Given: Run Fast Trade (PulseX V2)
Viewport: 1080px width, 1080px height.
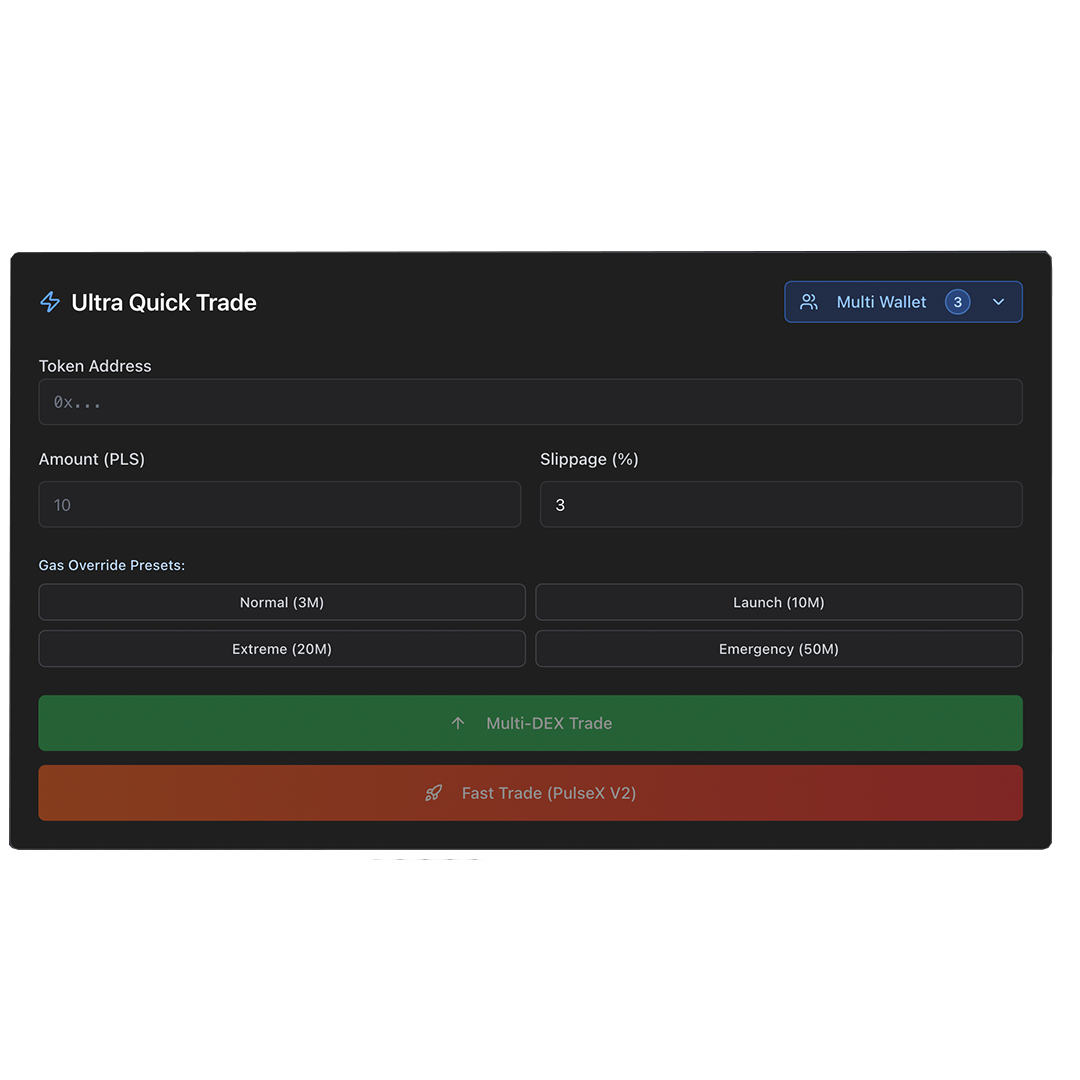Looking at the screenshot, I should tap(530, 793).
